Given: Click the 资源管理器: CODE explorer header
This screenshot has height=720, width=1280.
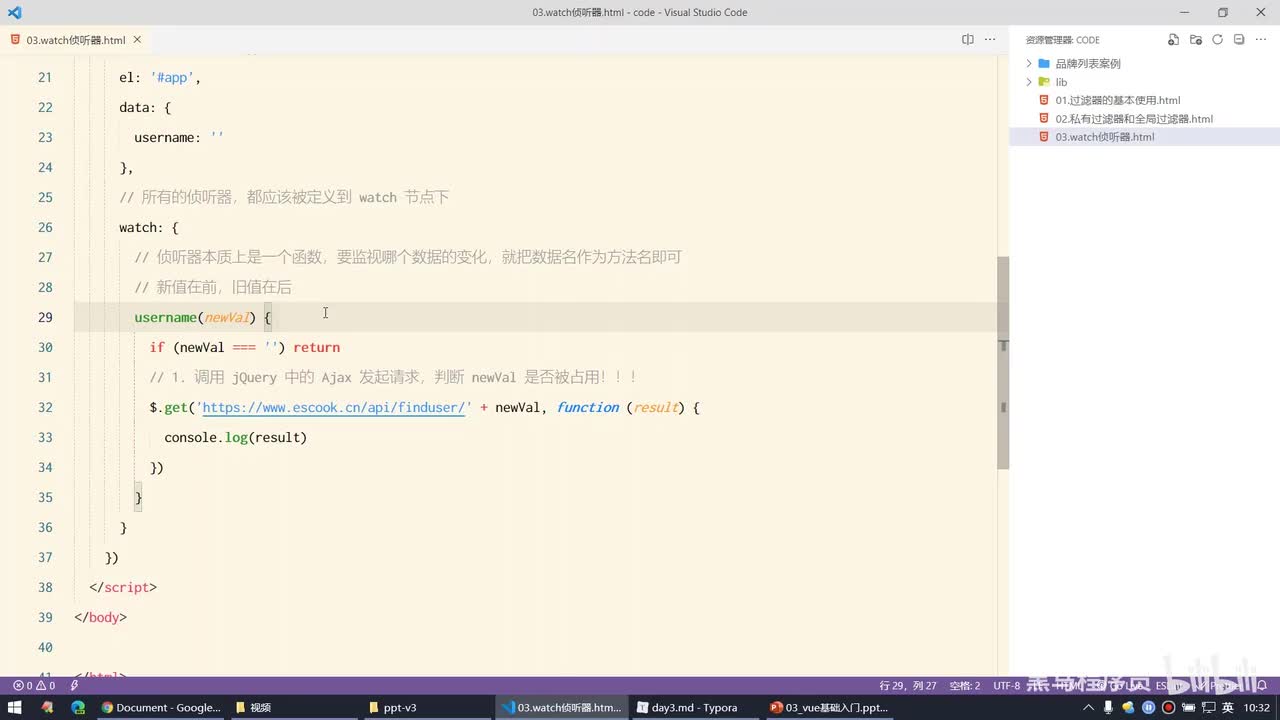Looking at the screenshot, I should (1062, 40).
